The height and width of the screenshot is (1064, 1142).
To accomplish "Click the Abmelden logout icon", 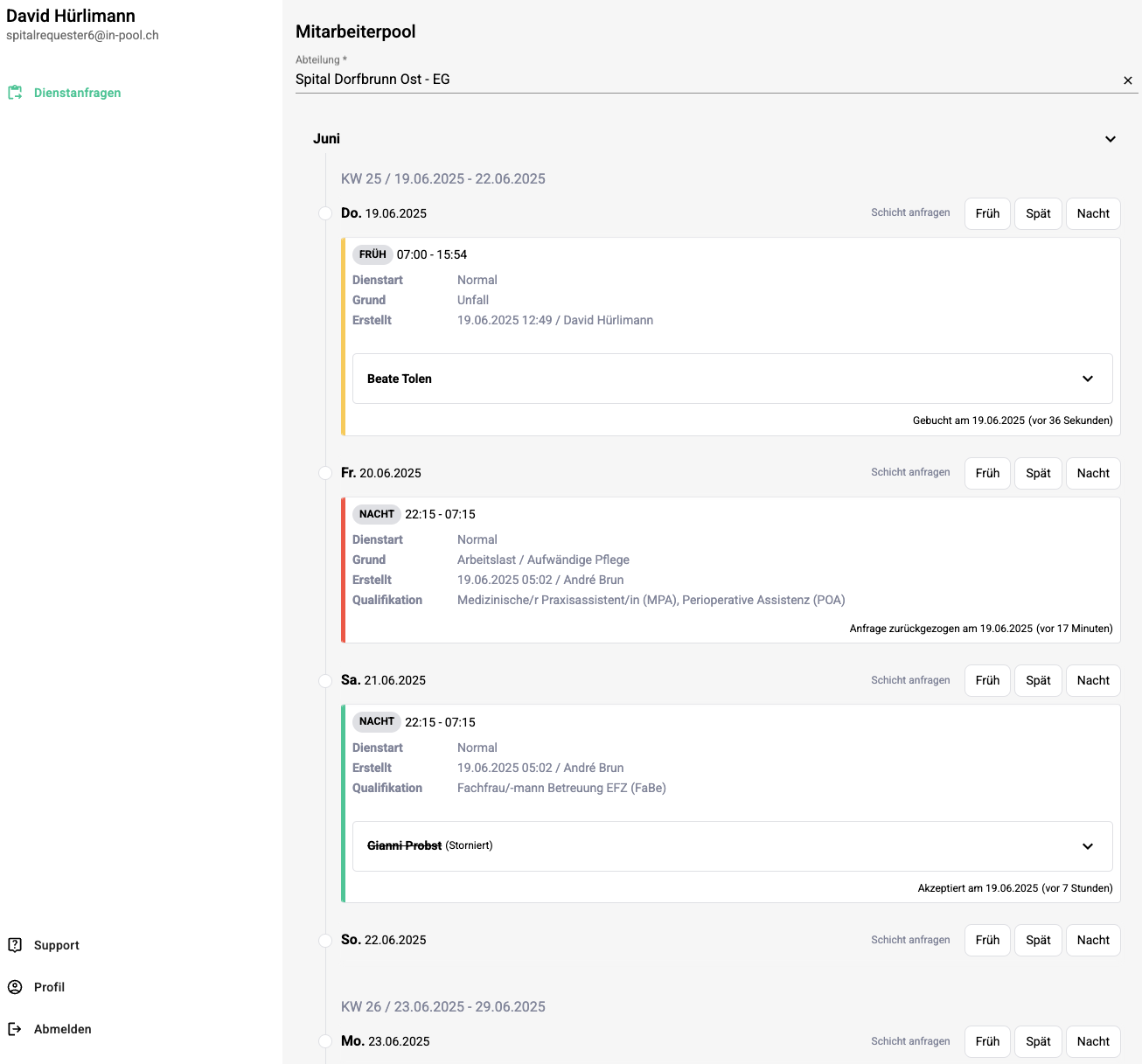I will point(15,1029).
